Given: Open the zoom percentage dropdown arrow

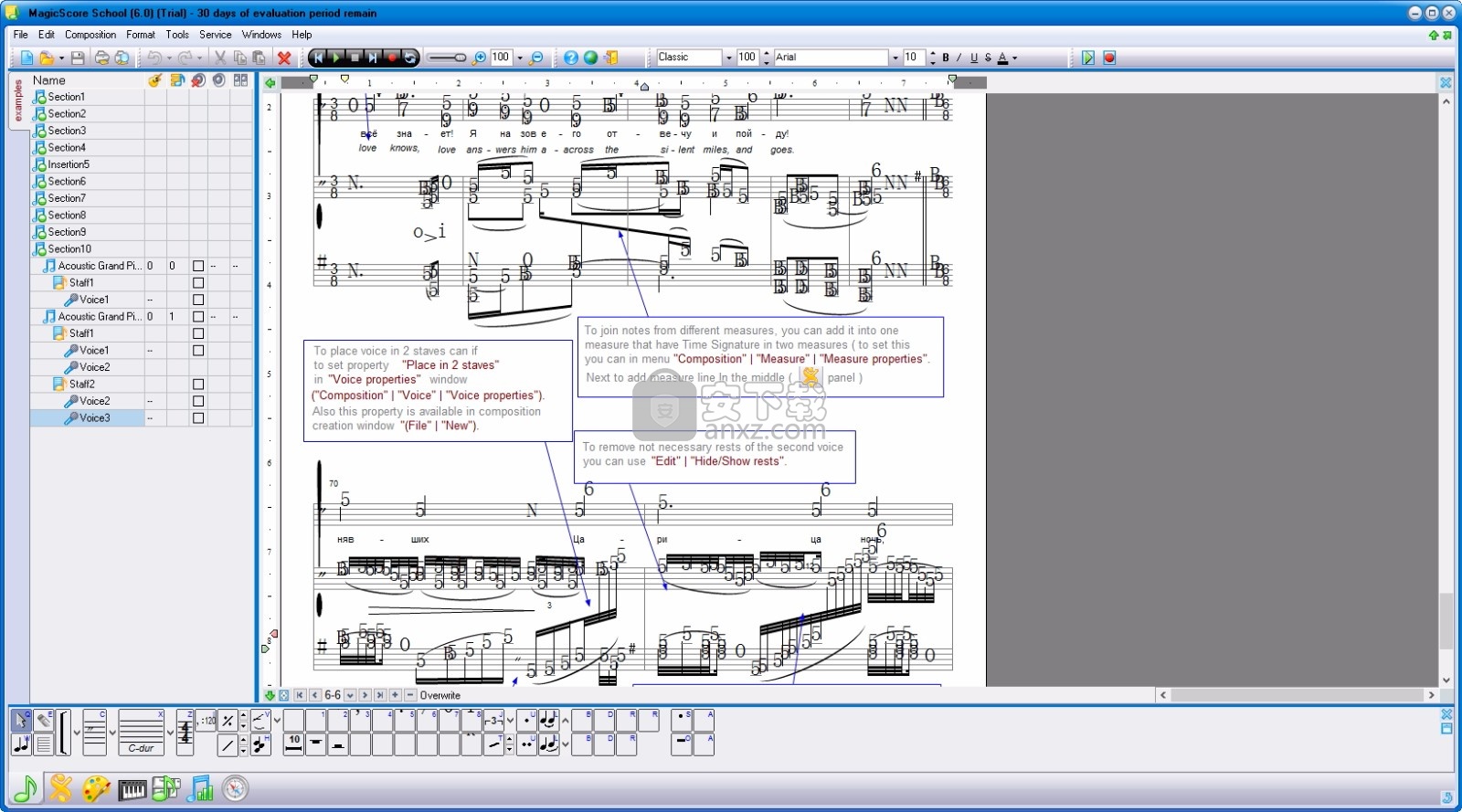Looking at the screenshot, I should point(520,58).
